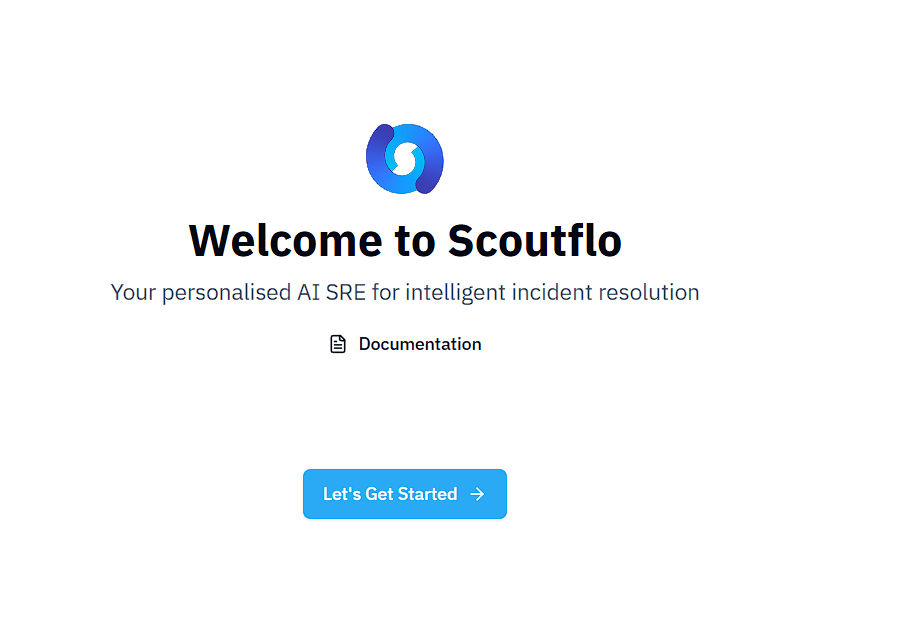Click the arrow after Let's Get Started

tap(477, 494)
